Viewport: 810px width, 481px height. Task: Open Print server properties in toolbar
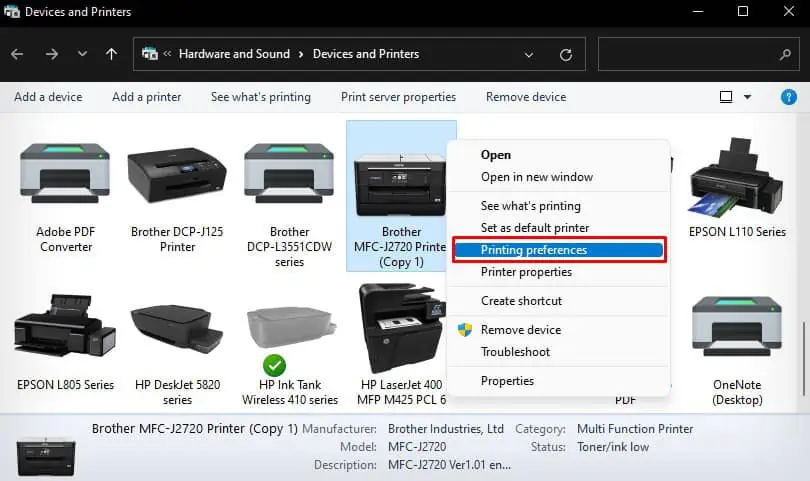coord(398,97)
